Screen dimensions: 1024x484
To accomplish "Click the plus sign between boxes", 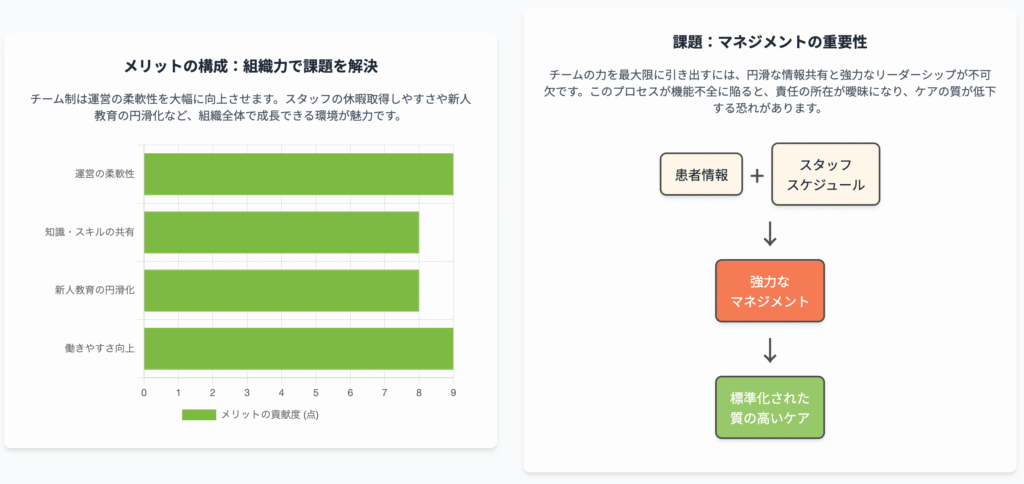I will [757, 176].
